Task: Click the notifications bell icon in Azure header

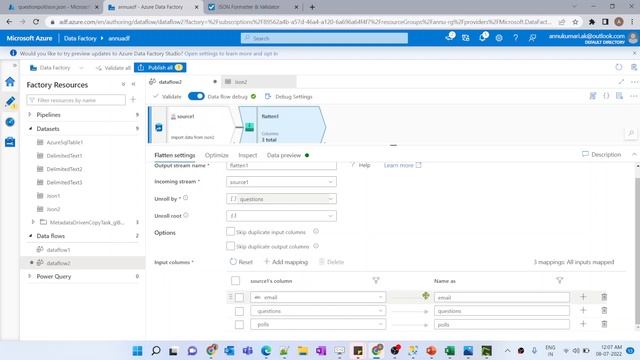Action: pyautogui.click(x=482, y=38)
